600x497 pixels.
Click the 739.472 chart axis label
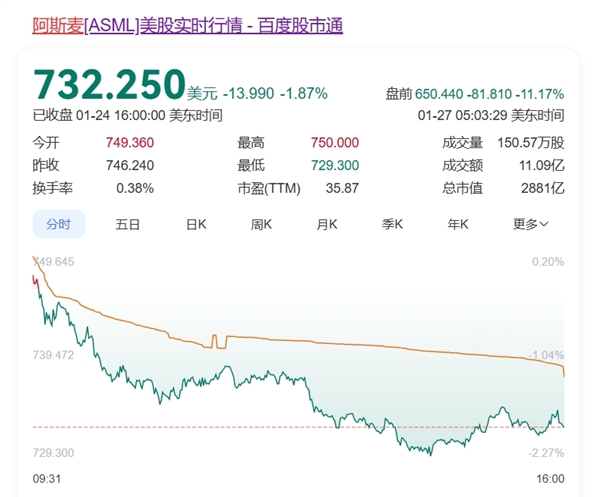click(53, 355)
